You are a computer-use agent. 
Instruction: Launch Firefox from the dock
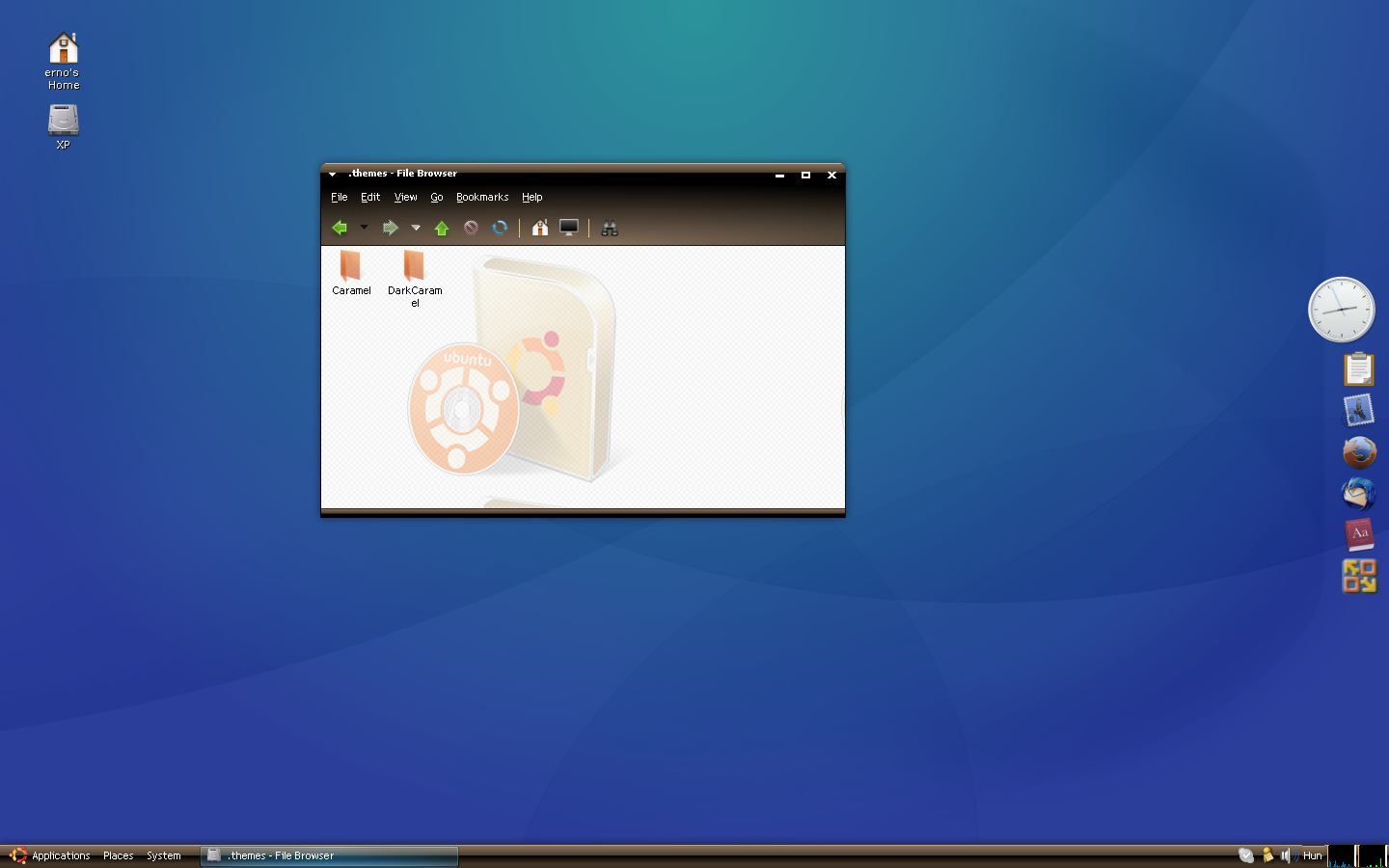point(1359,451)
